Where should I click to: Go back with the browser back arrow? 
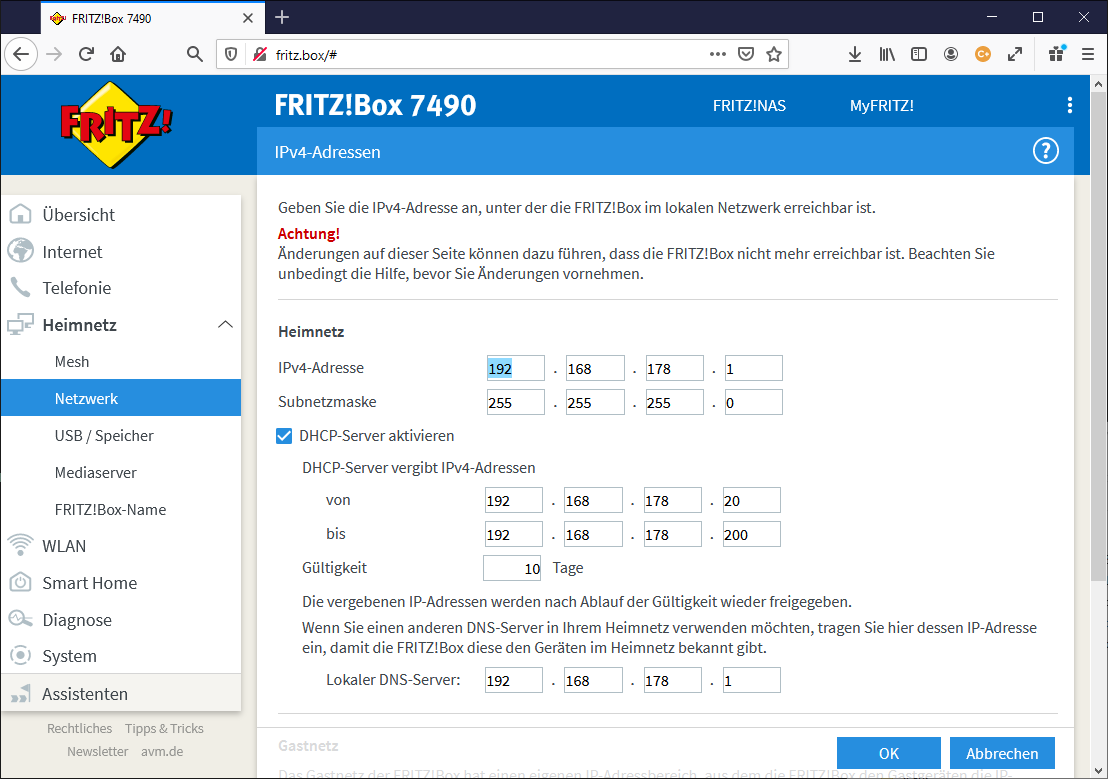pos(21,54)
